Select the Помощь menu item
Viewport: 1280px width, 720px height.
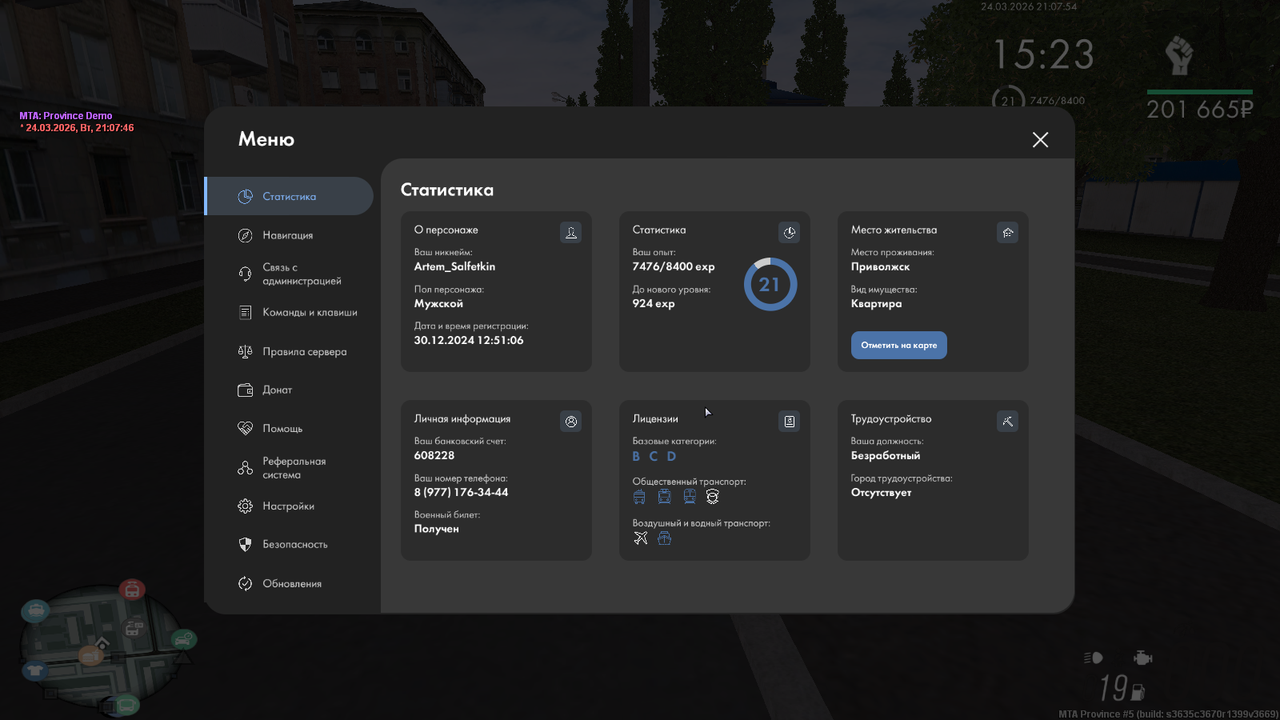289,428
